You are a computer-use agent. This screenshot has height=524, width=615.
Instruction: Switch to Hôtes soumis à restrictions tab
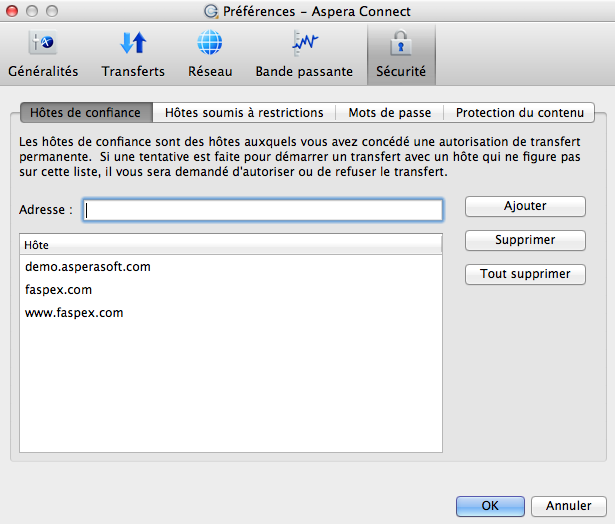(x=244, y=113)
